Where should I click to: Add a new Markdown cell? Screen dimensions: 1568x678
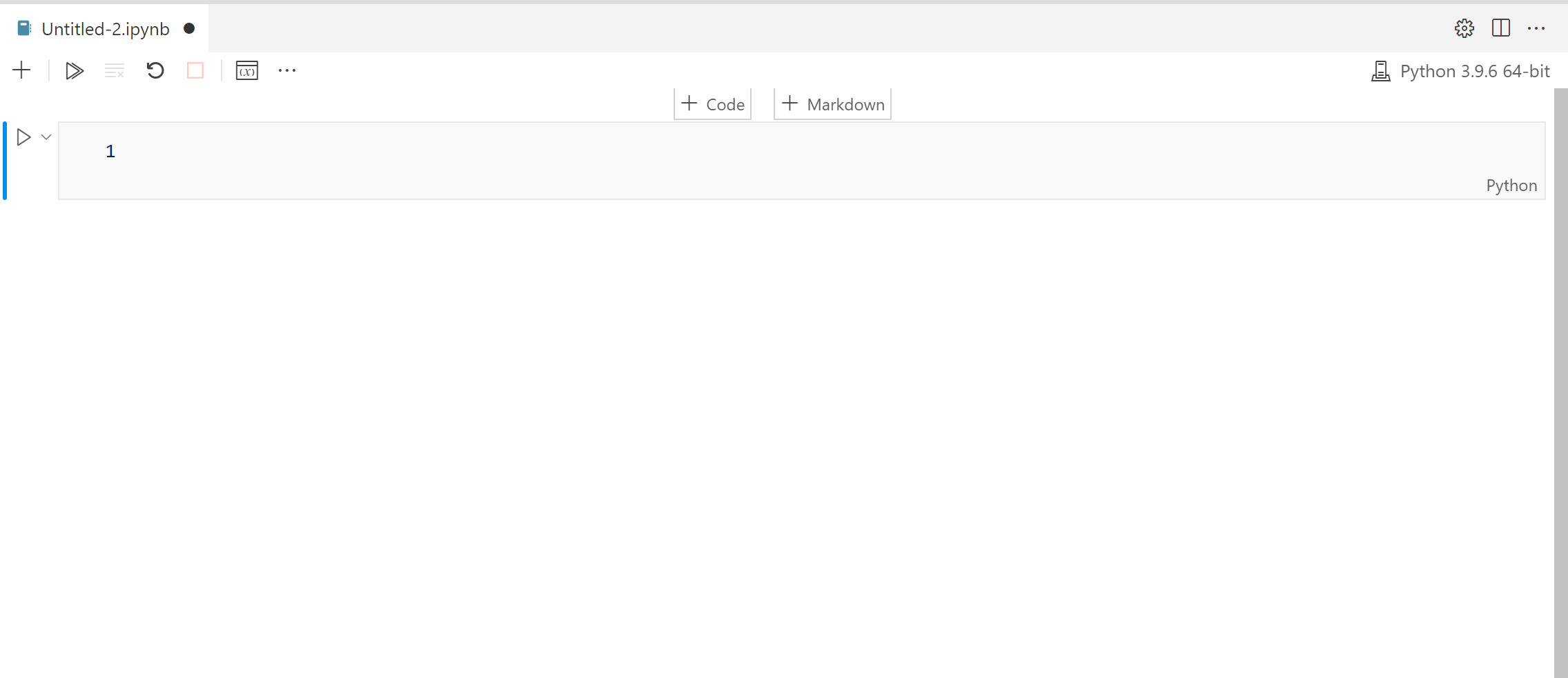point(831,103)
